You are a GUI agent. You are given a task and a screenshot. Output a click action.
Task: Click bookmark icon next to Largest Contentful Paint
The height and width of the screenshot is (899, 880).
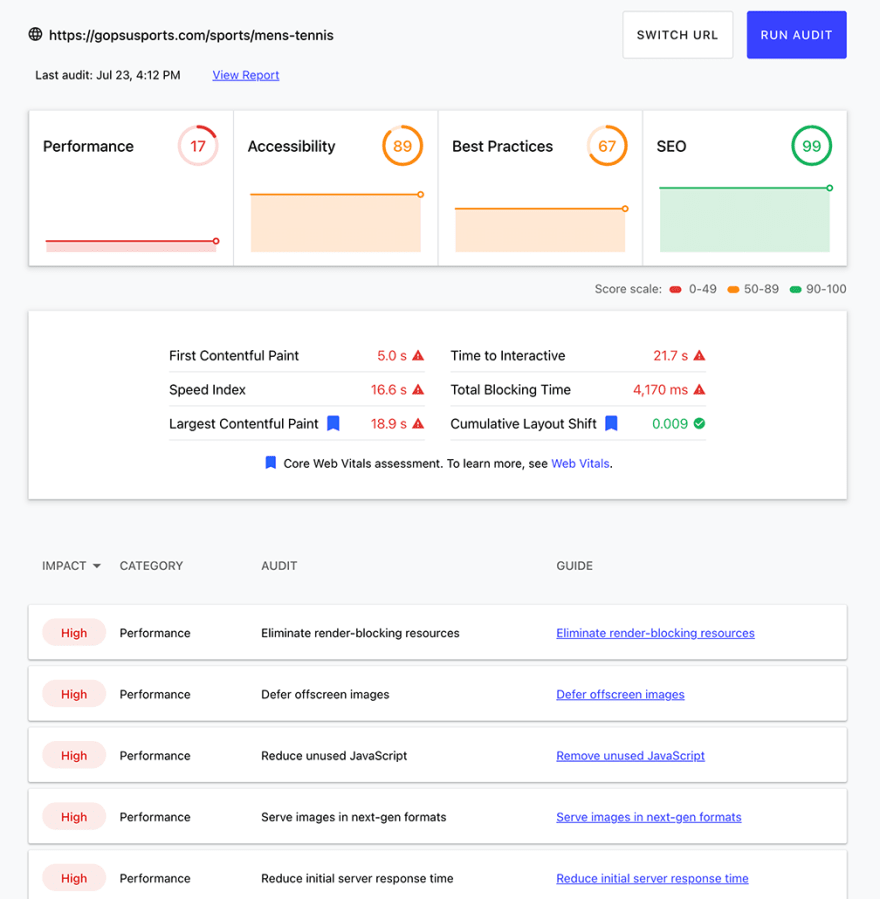(x=333, y=424)
